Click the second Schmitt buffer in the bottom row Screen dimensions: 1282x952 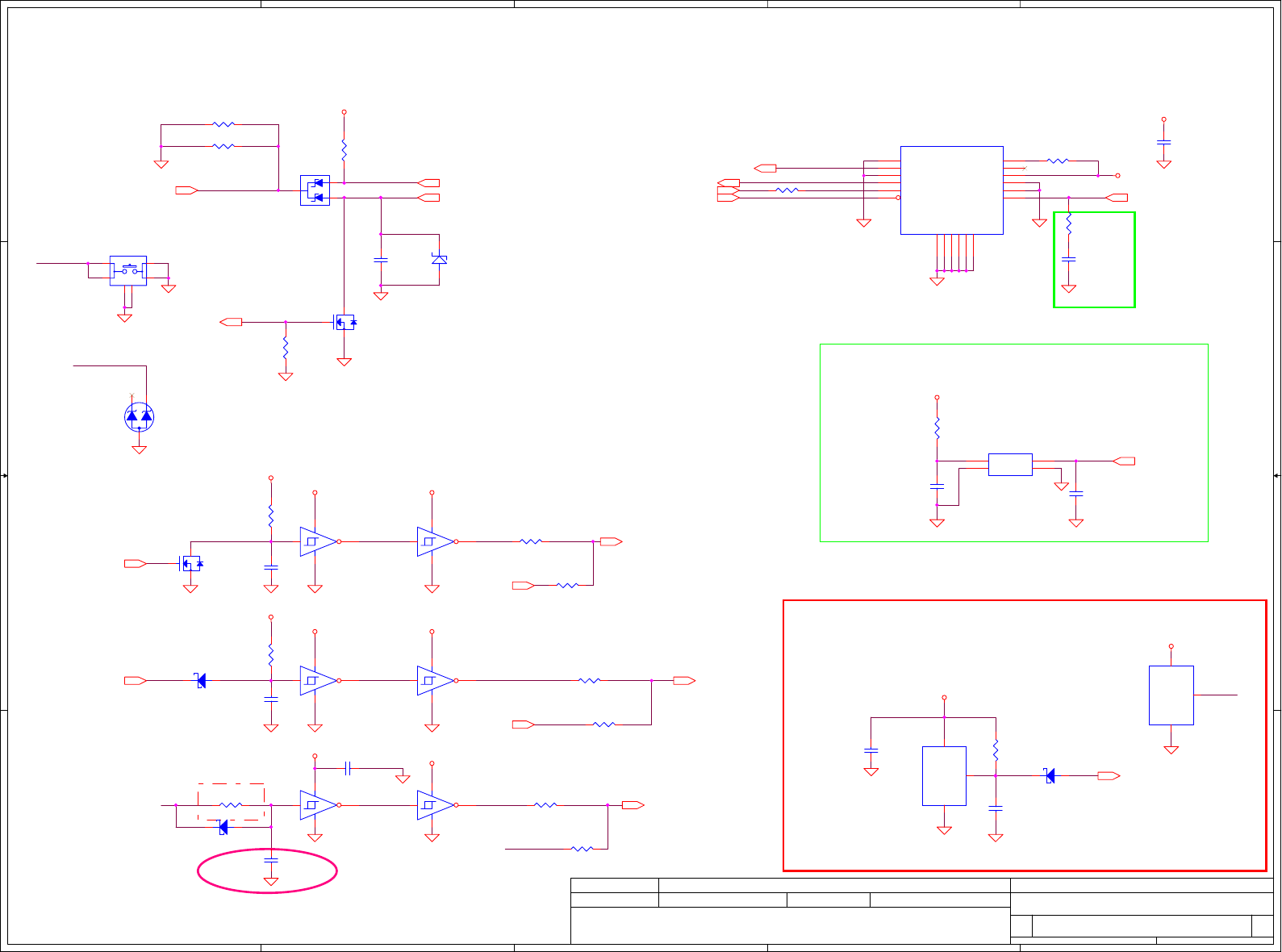(x=436, y=805)
